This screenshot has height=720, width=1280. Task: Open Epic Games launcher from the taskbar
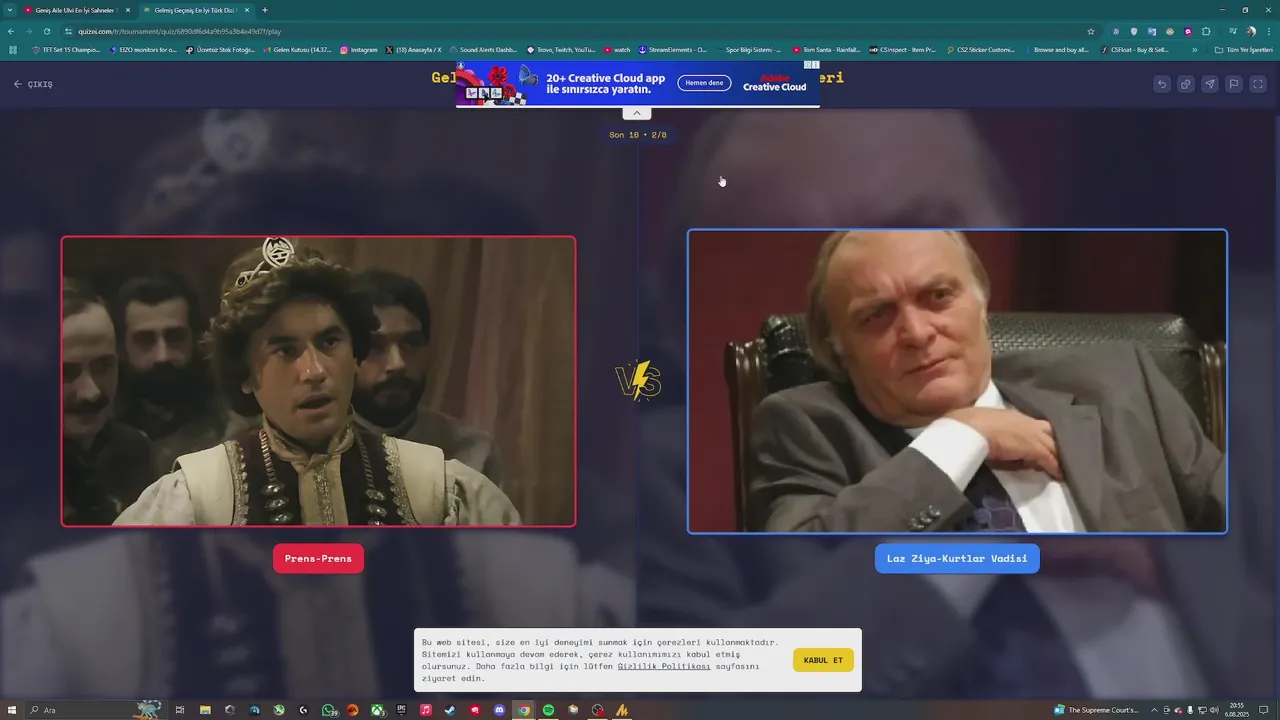[x=401, y=710]
